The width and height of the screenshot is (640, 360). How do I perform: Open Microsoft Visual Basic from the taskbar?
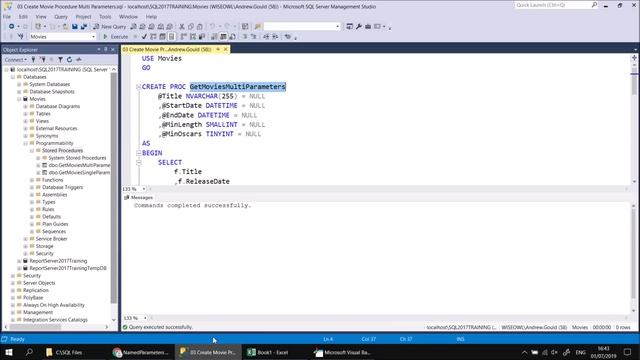[x=342, y=352]
